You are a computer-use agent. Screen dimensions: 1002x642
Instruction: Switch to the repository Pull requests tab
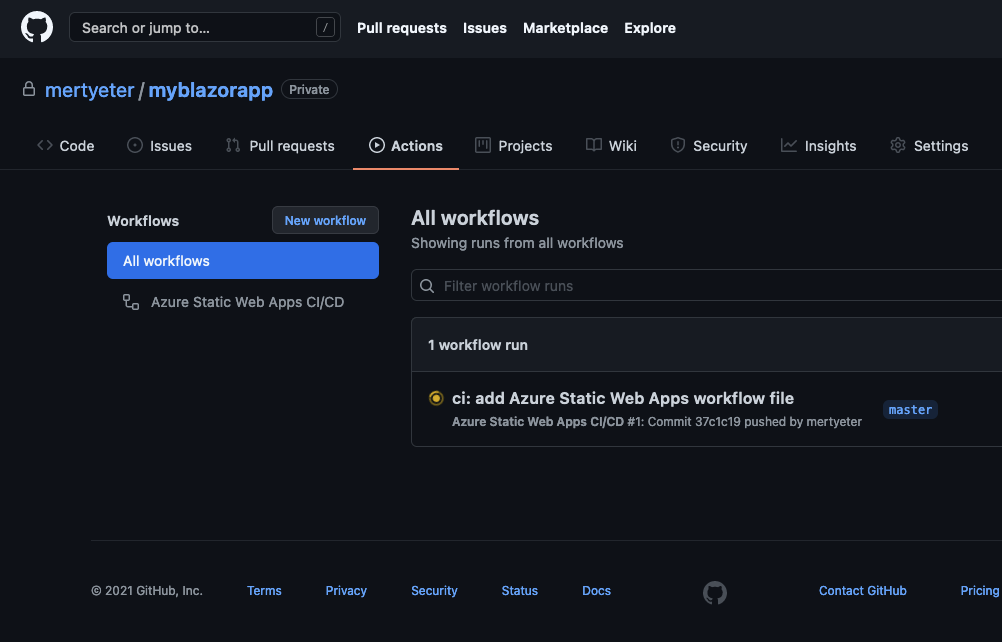click(280, 146)
